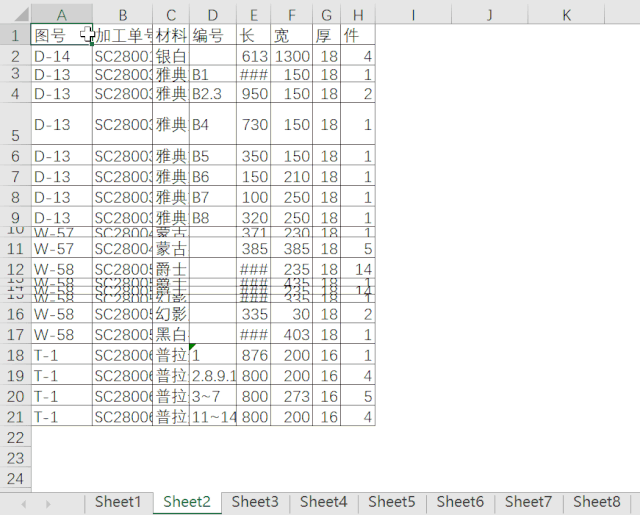Click cell 2.8.9.1 in row 19
Viewport: 640px width, 515px height.
click(213, 375)
